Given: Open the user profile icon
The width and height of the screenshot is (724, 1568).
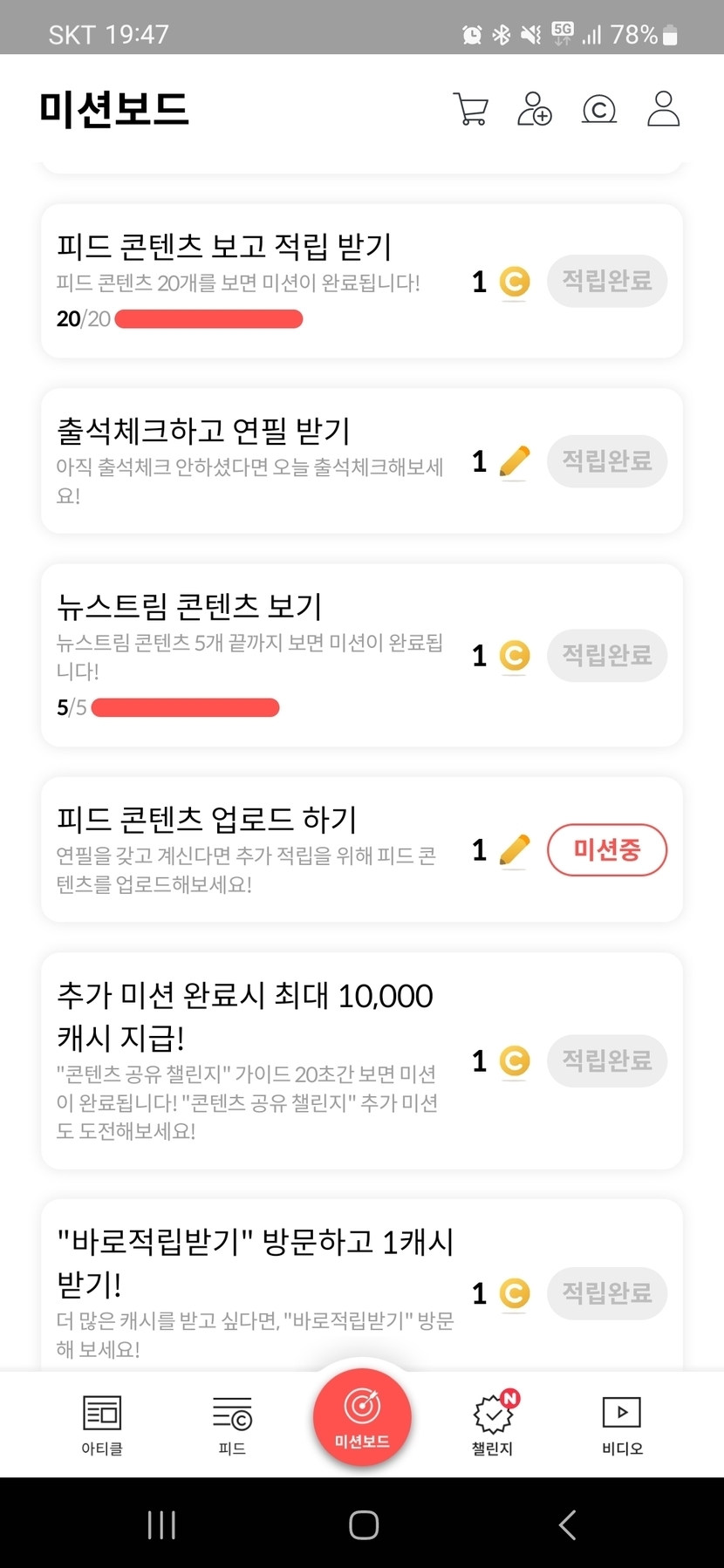Looking at the screenshot, I should (x=663, y=109).
